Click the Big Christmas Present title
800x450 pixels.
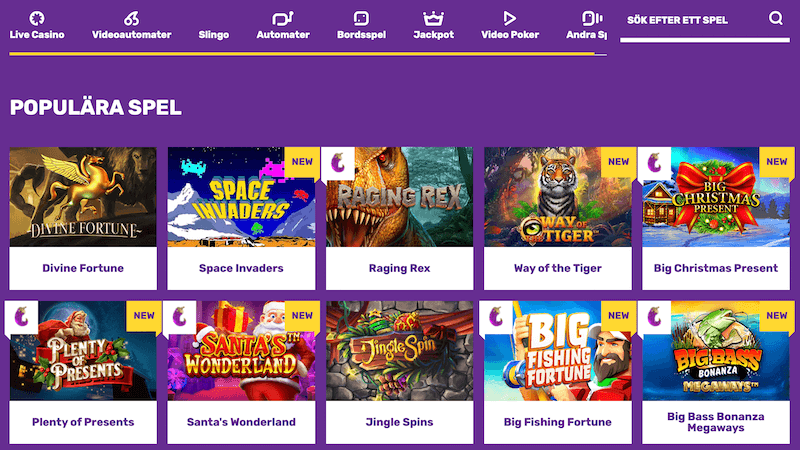(716, 268)
